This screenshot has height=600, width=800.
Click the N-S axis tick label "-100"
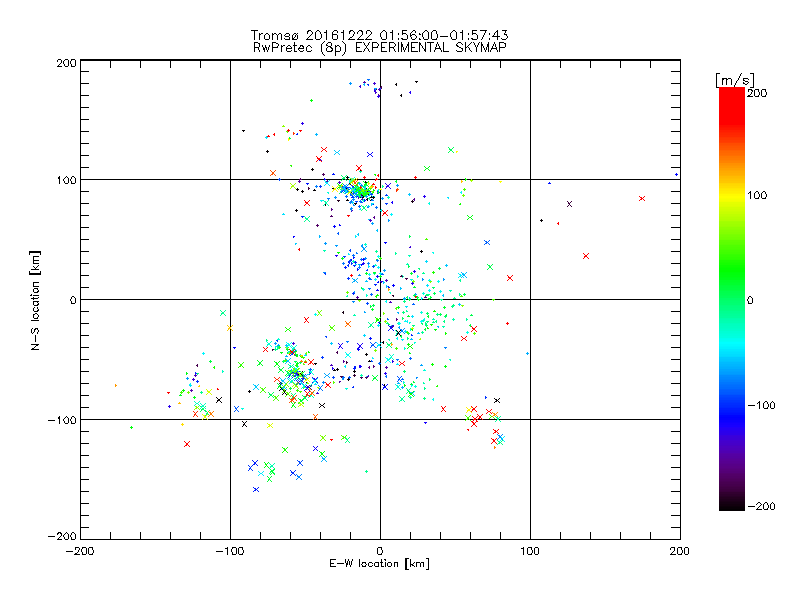62,420
